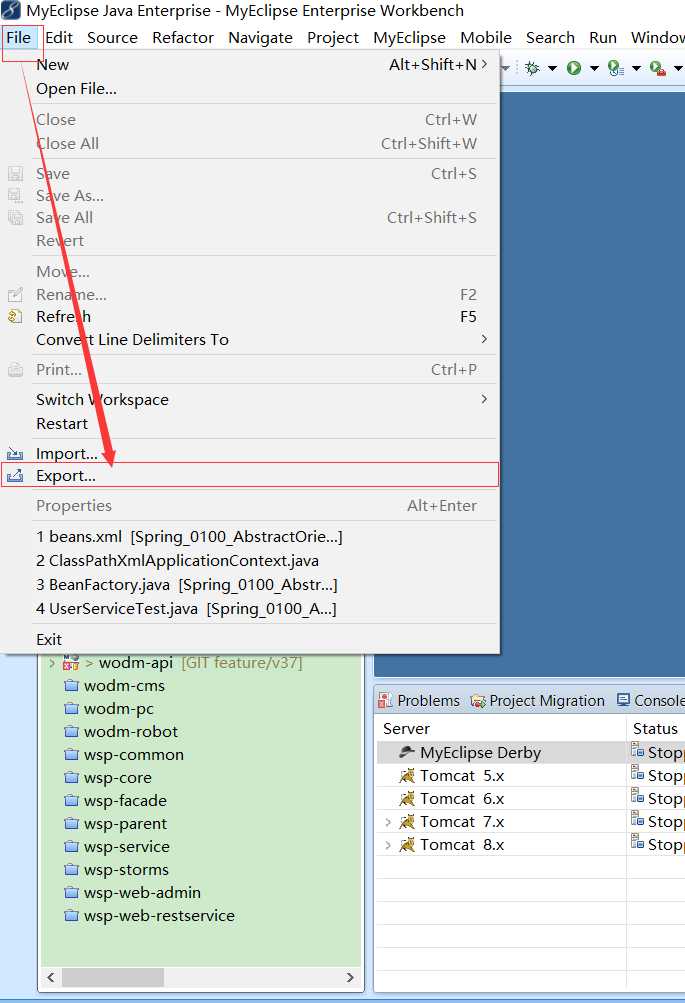Click the explorer scrollbar left arrow
This screenshot has height=1003, width=685.
pos(51,977)
